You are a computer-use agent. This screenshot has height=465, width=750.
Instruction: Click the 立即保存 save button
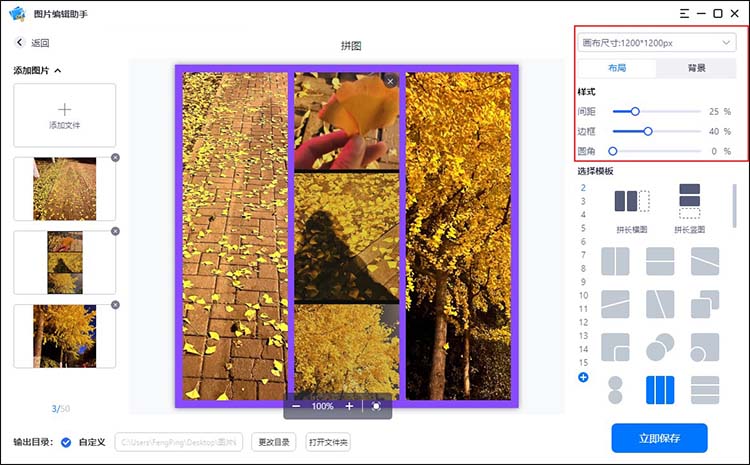point(659,438)
